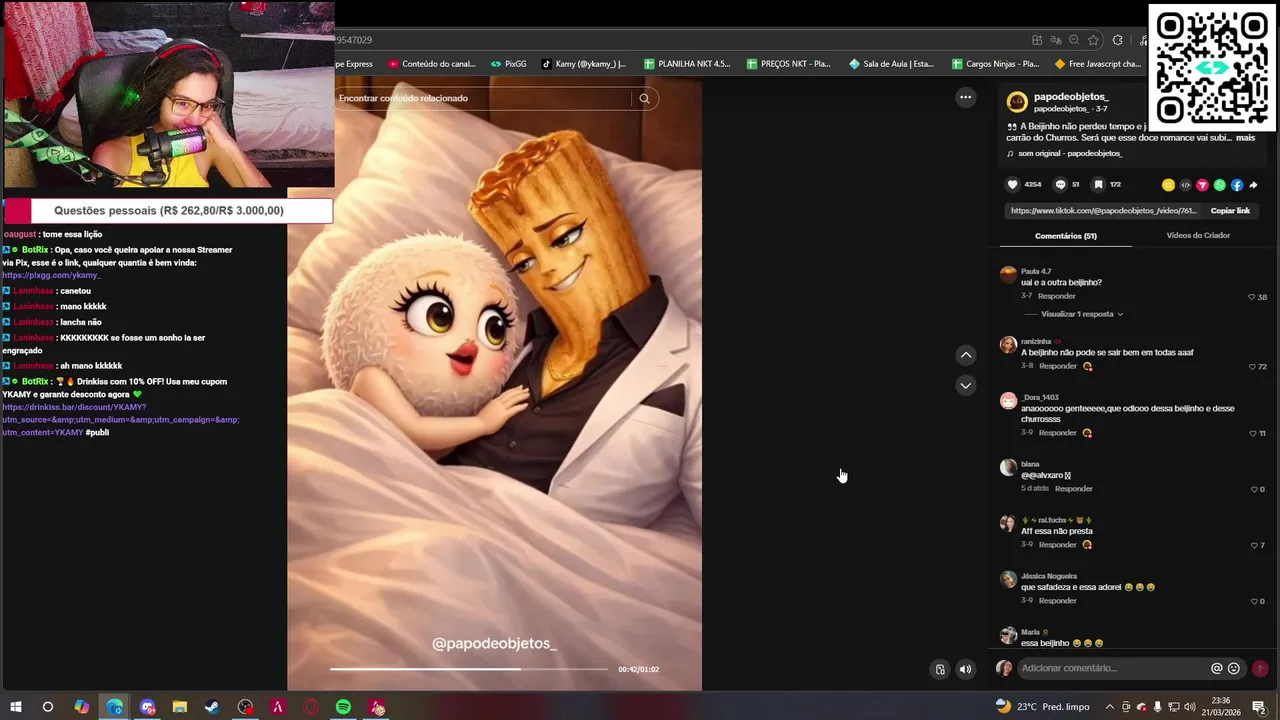The height and width of the screenshot is (720, 1280).
Task: Open 'som original - papodeobjetos_' sound link
Action: tap(1070, 154)
